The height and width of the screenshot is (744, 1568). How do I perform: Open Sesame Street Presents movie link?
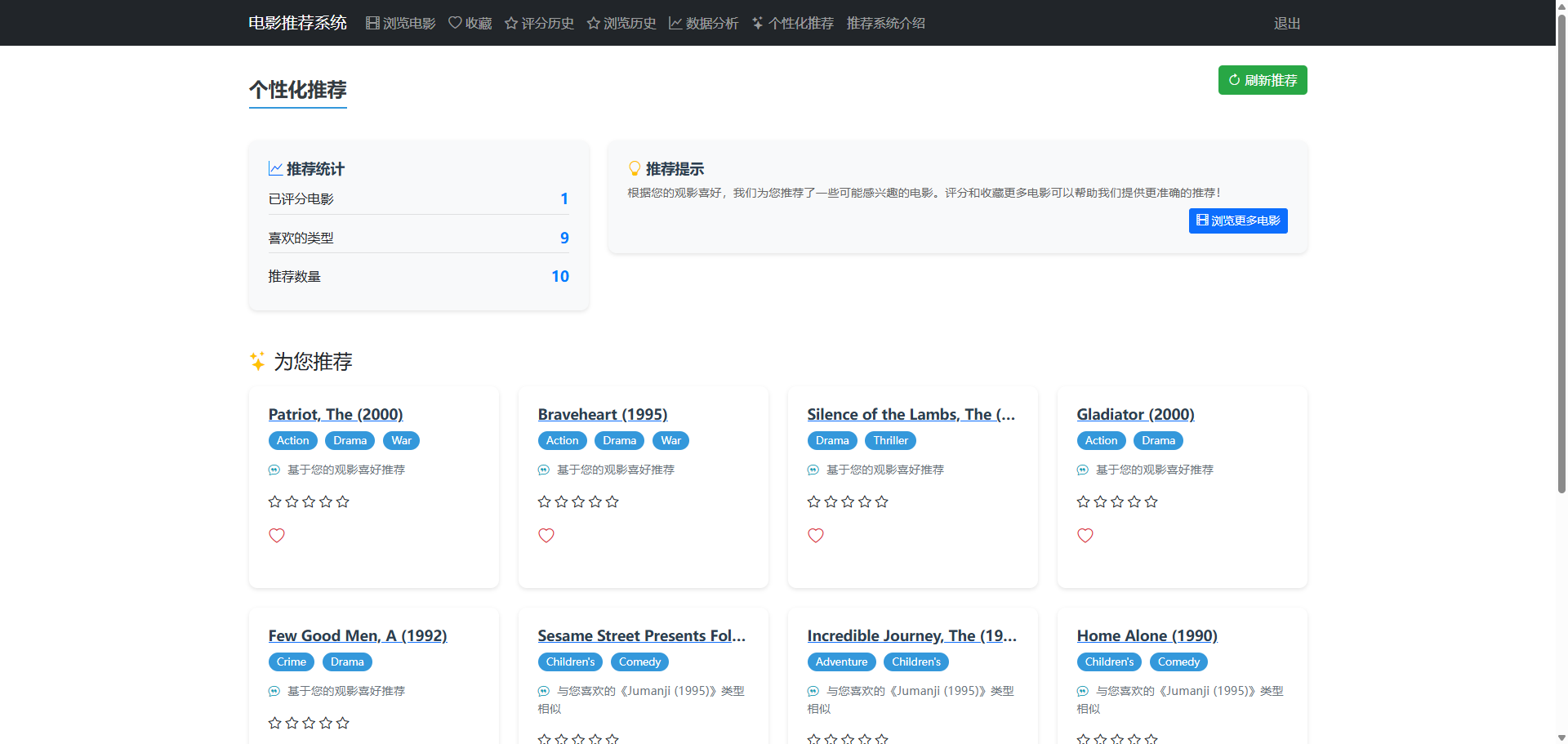(x=642, y=635)
